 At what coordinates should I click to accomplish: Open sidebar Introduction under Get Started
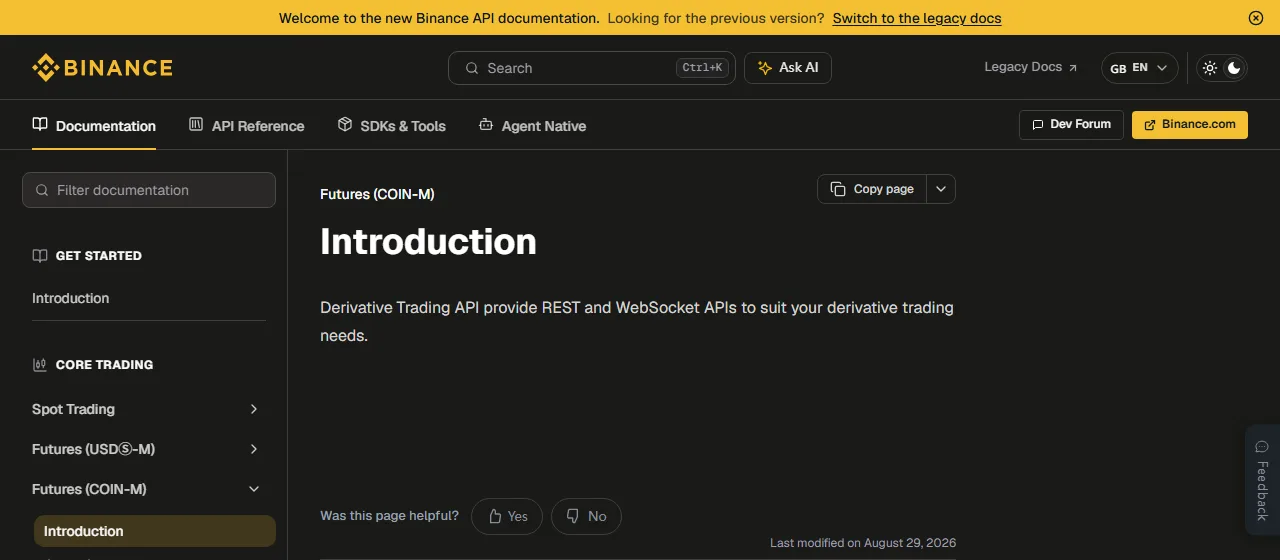71,298
